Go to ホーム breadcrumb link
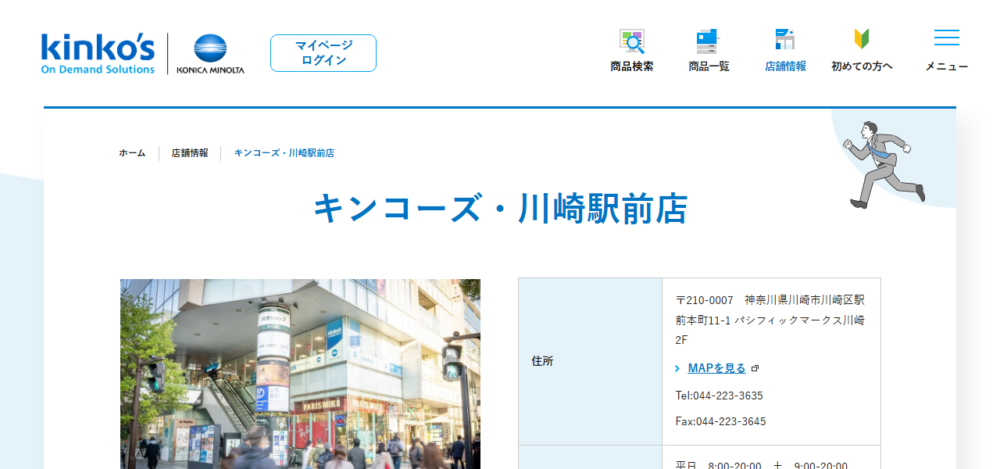 (x=132, y=153)
